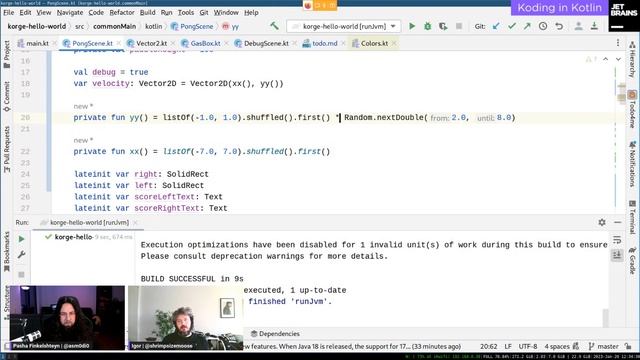This screenshot has width=640, height=360.
Task: Open the Git menu
Action: tap(204, 12)
